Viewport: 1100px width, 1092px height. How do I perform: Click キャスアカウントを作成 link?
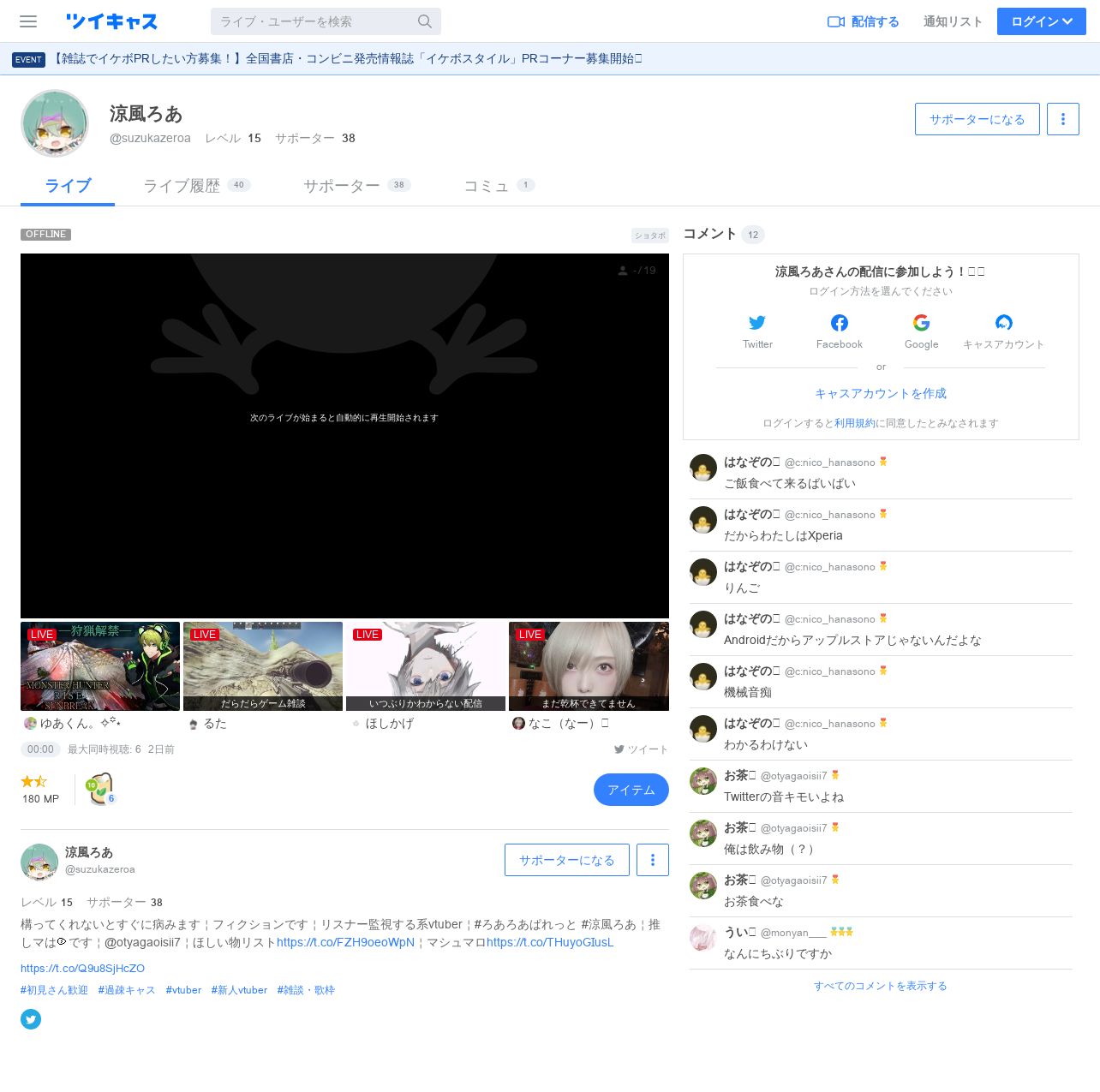[881, 393]
